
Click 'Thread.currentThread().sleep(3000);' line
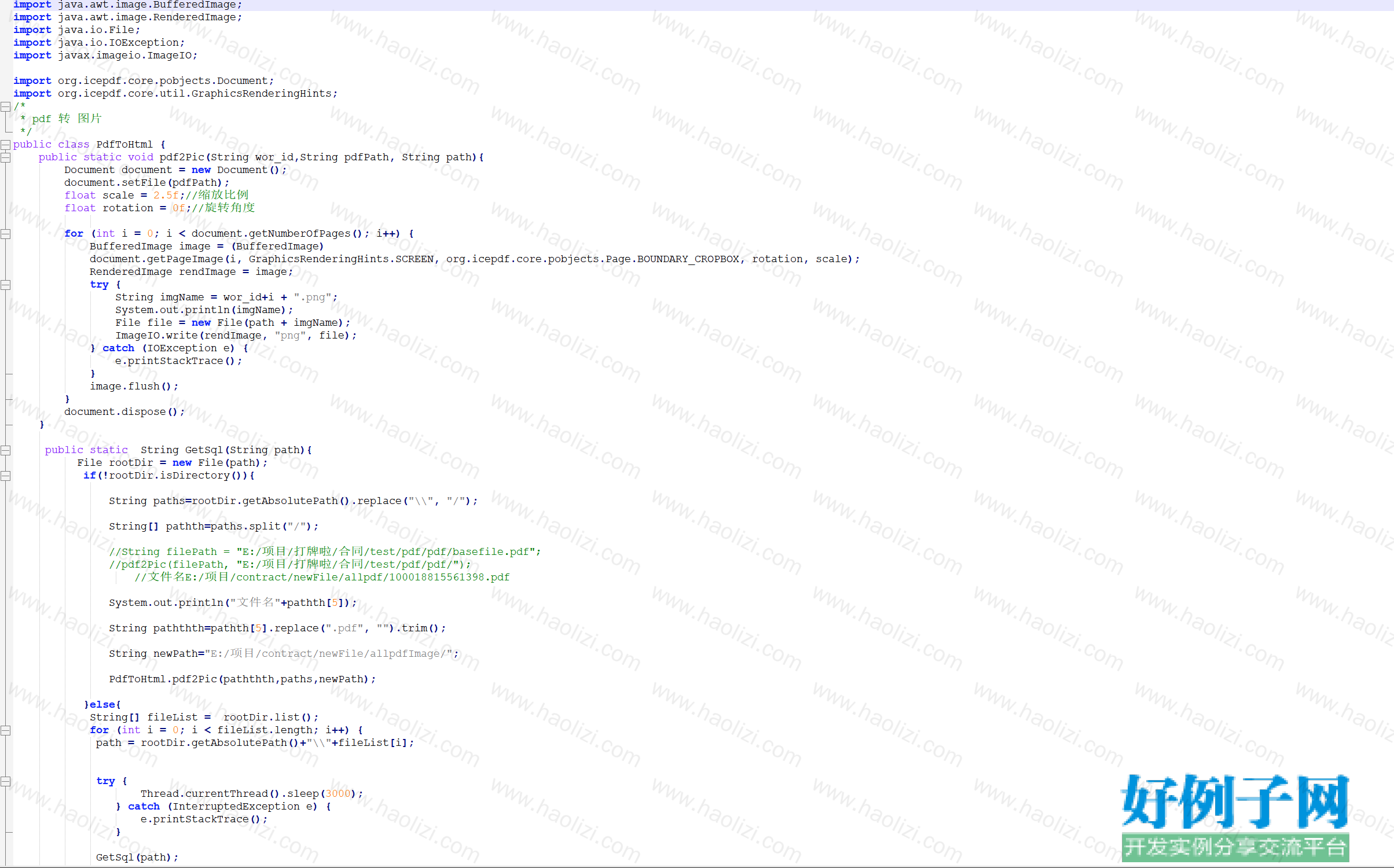point(252,794)
